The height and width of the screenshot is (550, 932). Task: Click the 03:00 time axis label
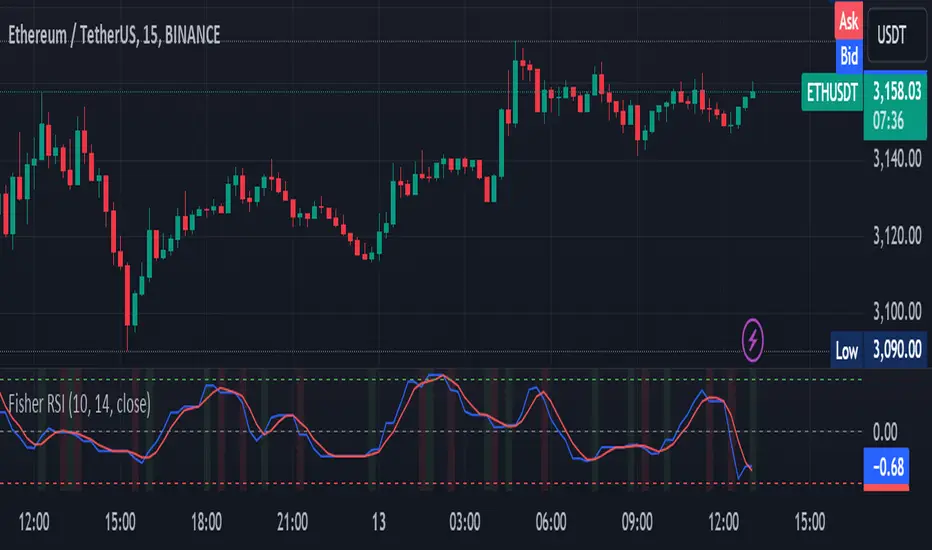[x=465, y=522]
